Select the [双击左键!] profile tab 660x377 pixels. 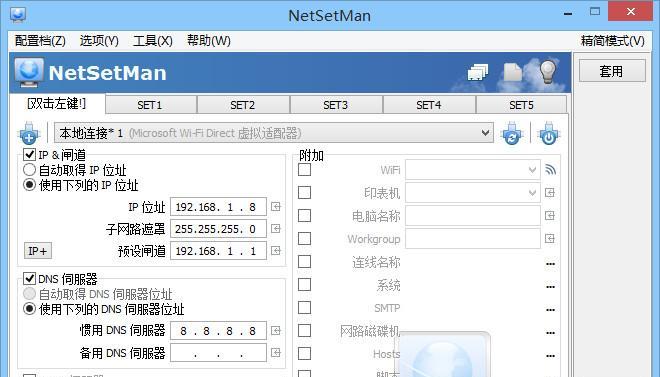click(x=57, y=104)
